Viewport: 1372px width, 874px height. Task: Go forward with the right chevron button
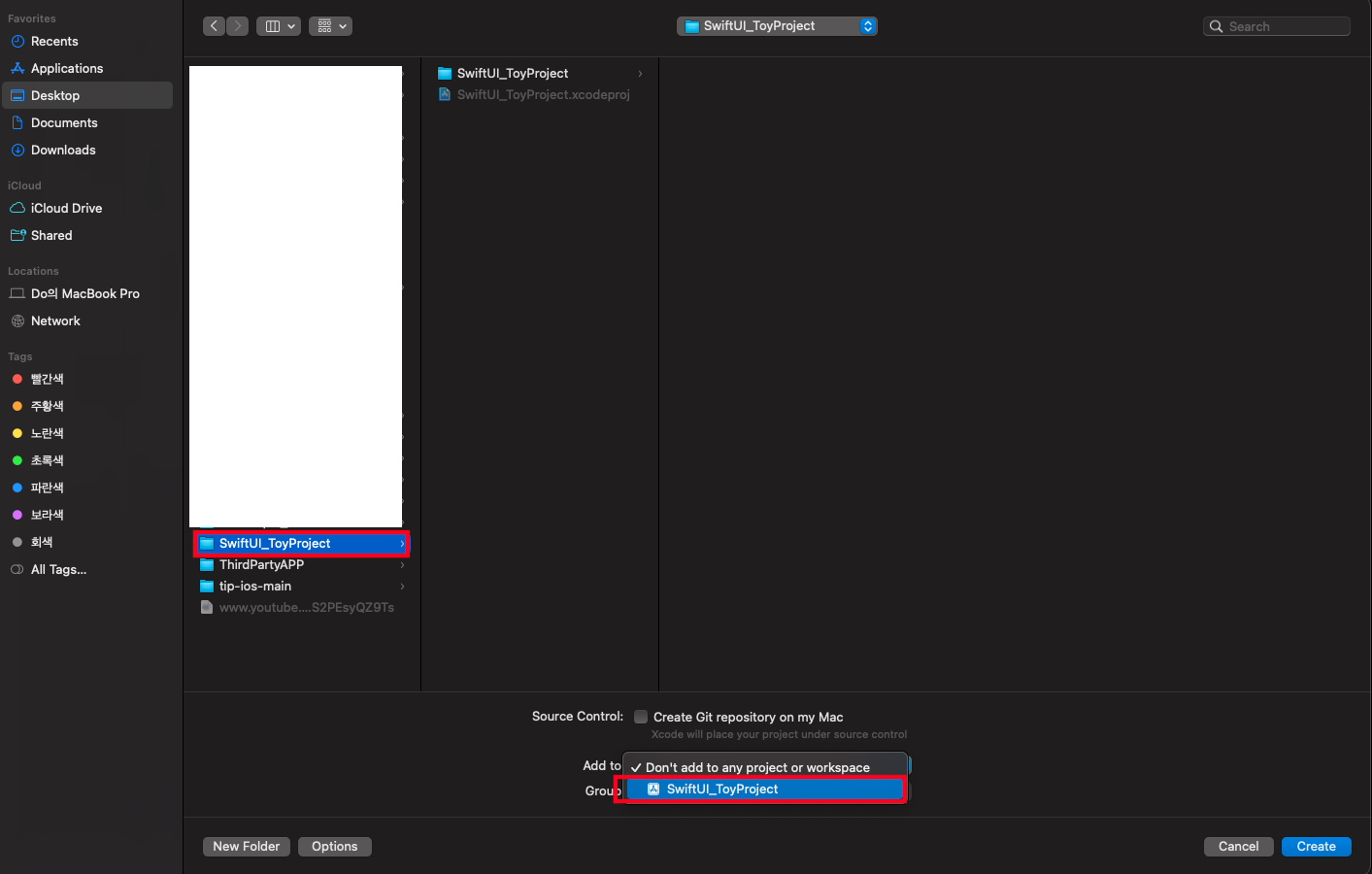coord(237,26)
